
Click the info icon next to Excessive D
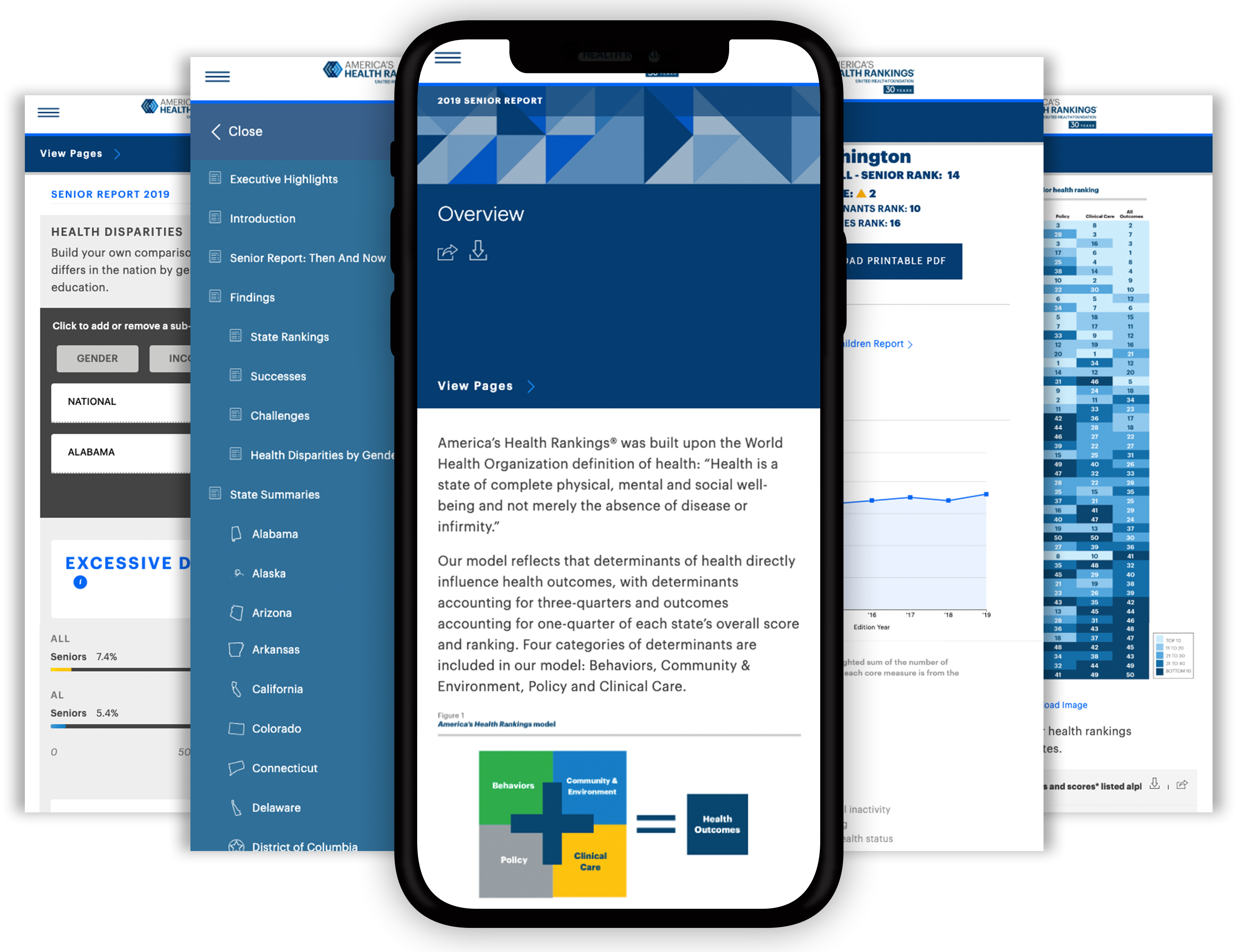click(76, 582)
